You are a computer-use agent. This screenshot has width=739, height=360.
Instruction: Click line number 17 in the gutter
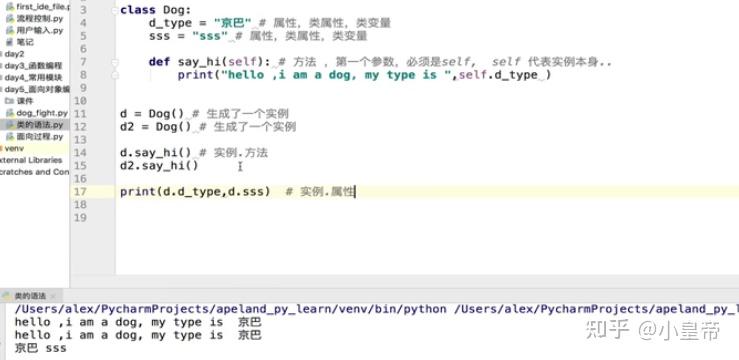coord(81,192)
